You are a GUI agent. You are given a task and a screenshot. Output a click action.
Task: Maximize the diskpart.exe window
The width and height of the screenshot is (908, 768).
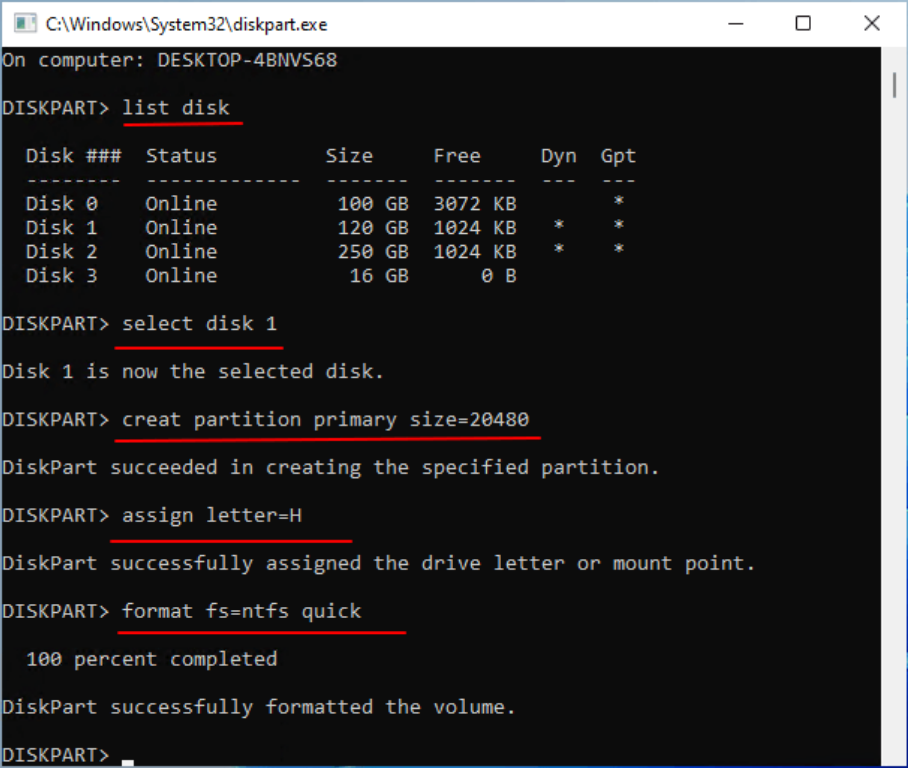803,24
